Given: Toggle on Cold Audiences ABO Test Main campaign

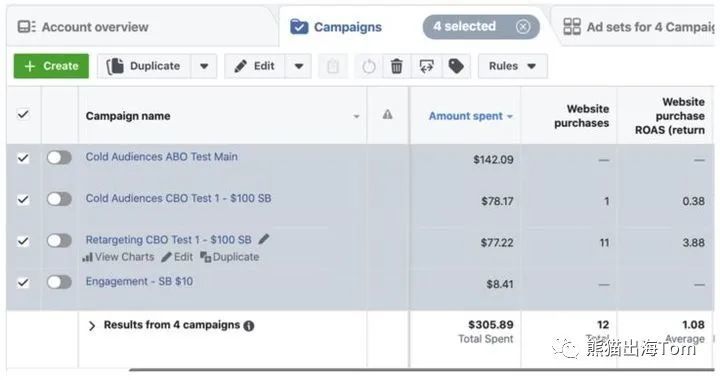Looking at the screenshot, I should (x=59, y=157).
